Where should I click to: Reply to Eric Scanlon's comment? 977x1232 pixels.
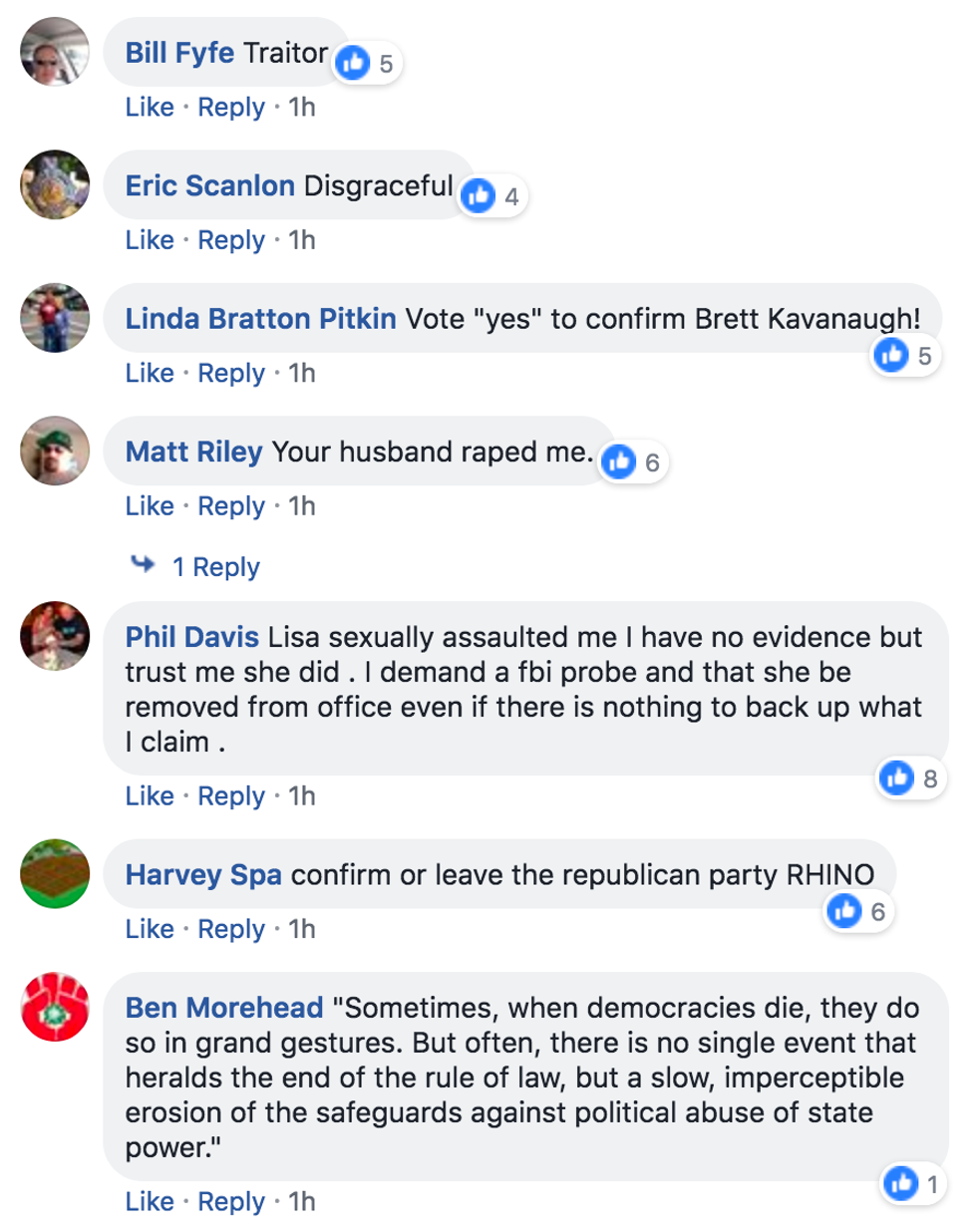click(231, 240)
